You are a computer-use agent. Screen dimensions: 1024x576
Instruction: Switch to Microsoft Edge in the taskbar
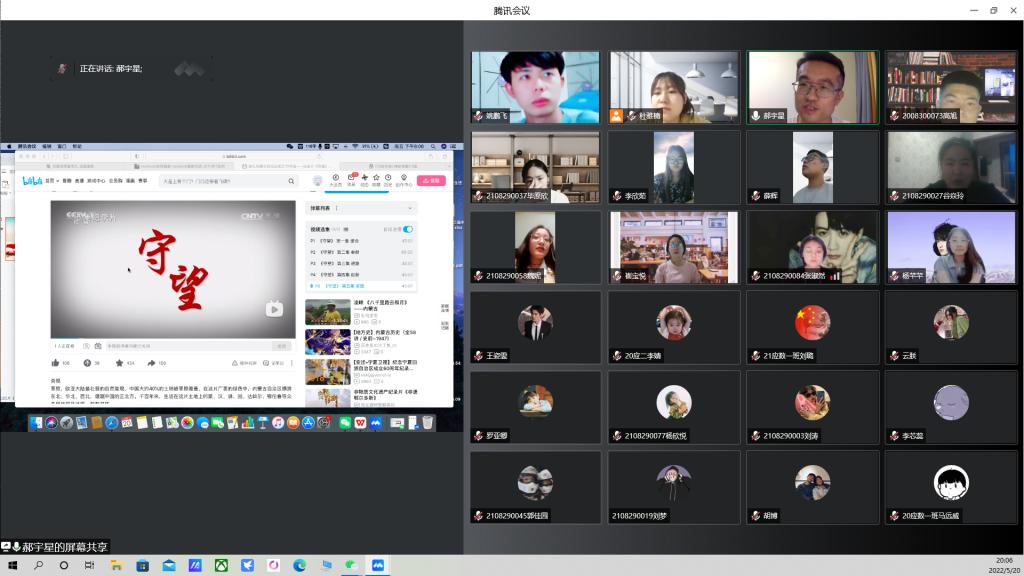pos(298,566)
